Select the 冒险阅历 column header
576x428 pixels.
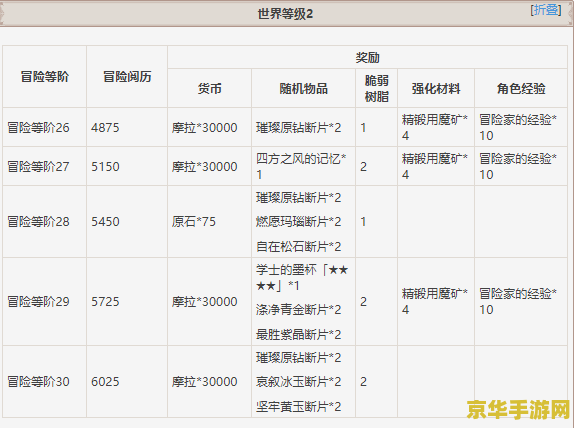pos(127,77)
